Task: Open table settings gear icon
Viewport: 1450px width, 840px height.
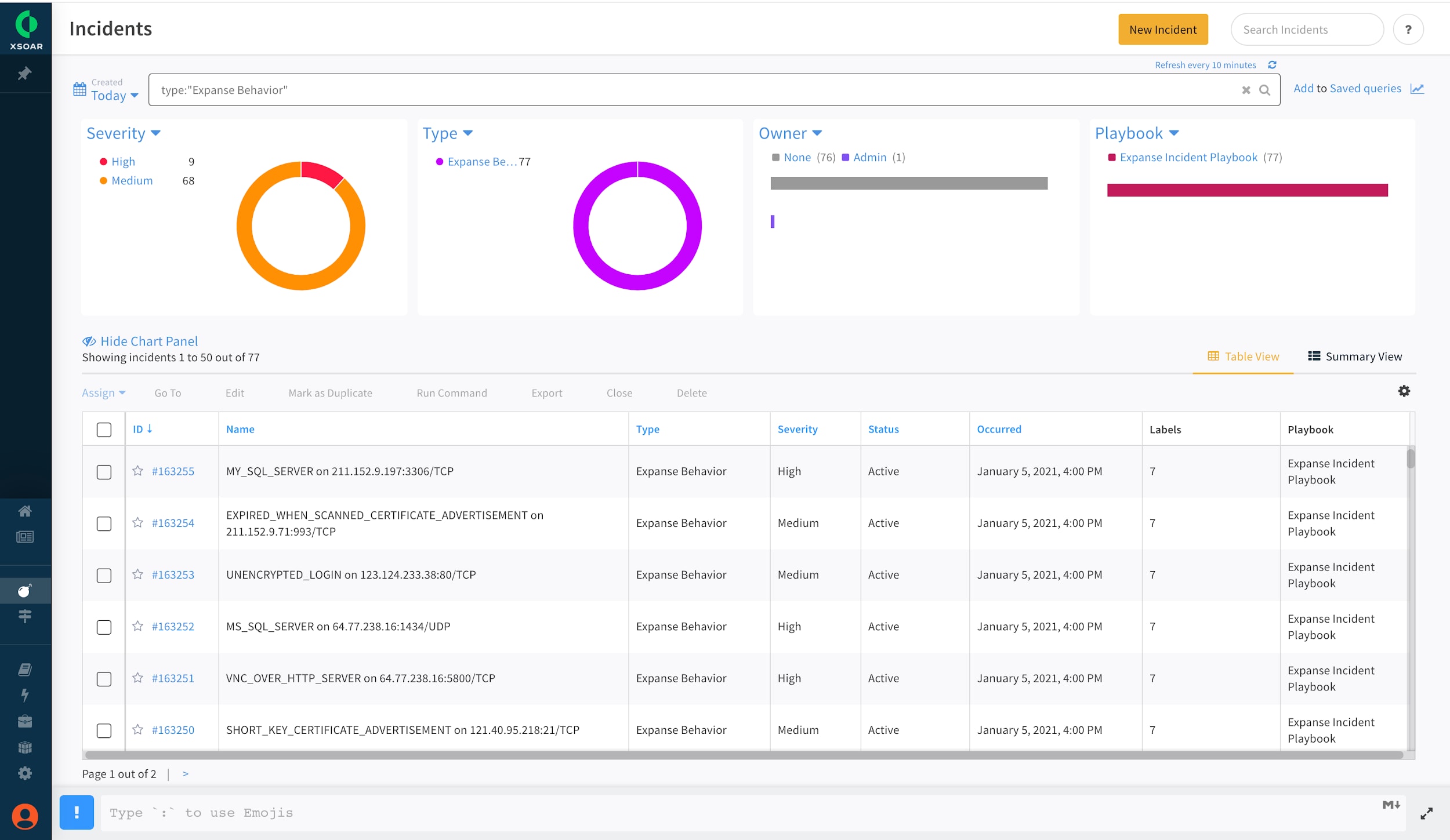Action: coord(1404,391)
